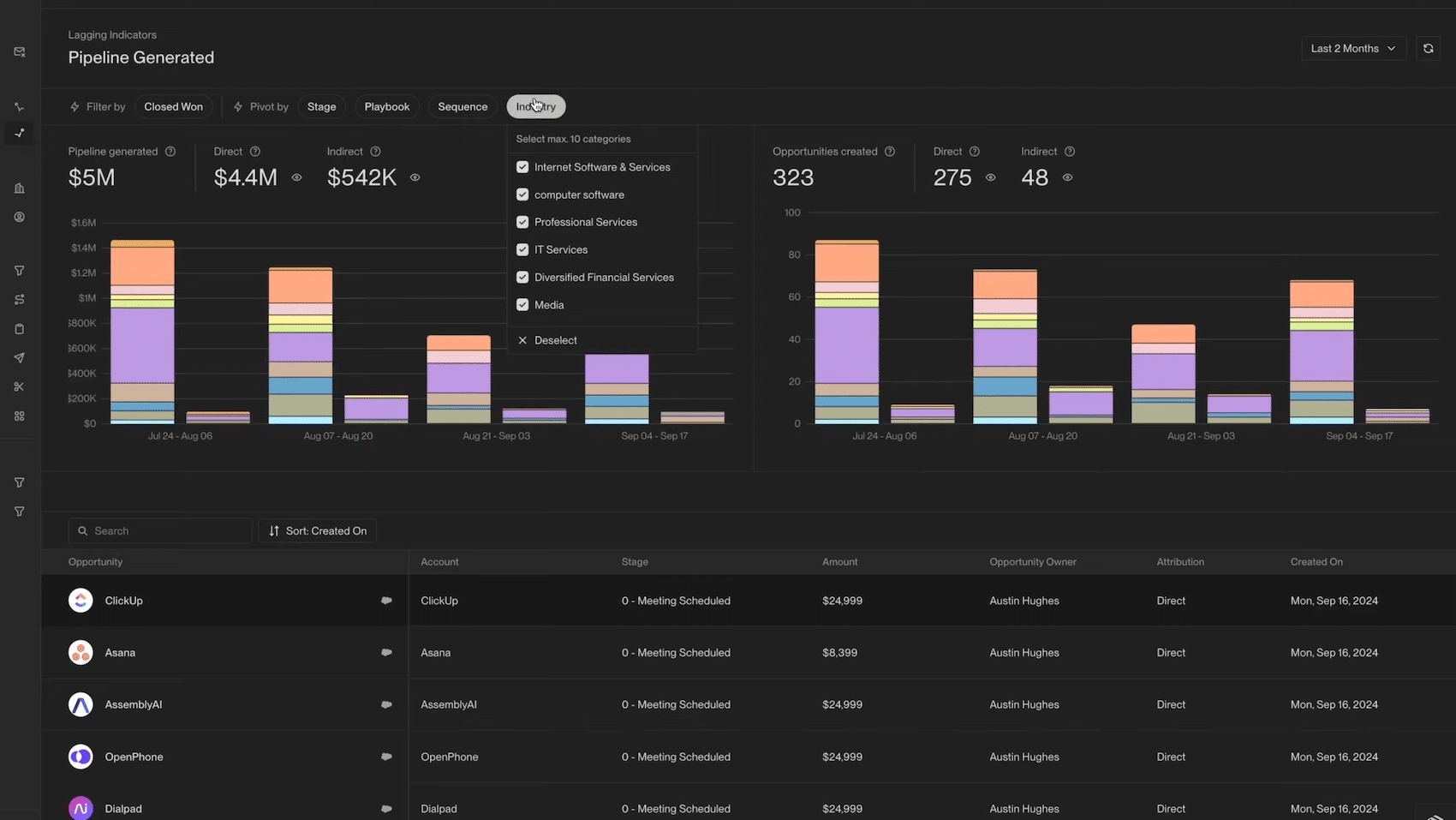Toggle eye icon next to $4.4M Direct
The height and width of the screenshot is (820, 1456).
(x=297, y=177)
